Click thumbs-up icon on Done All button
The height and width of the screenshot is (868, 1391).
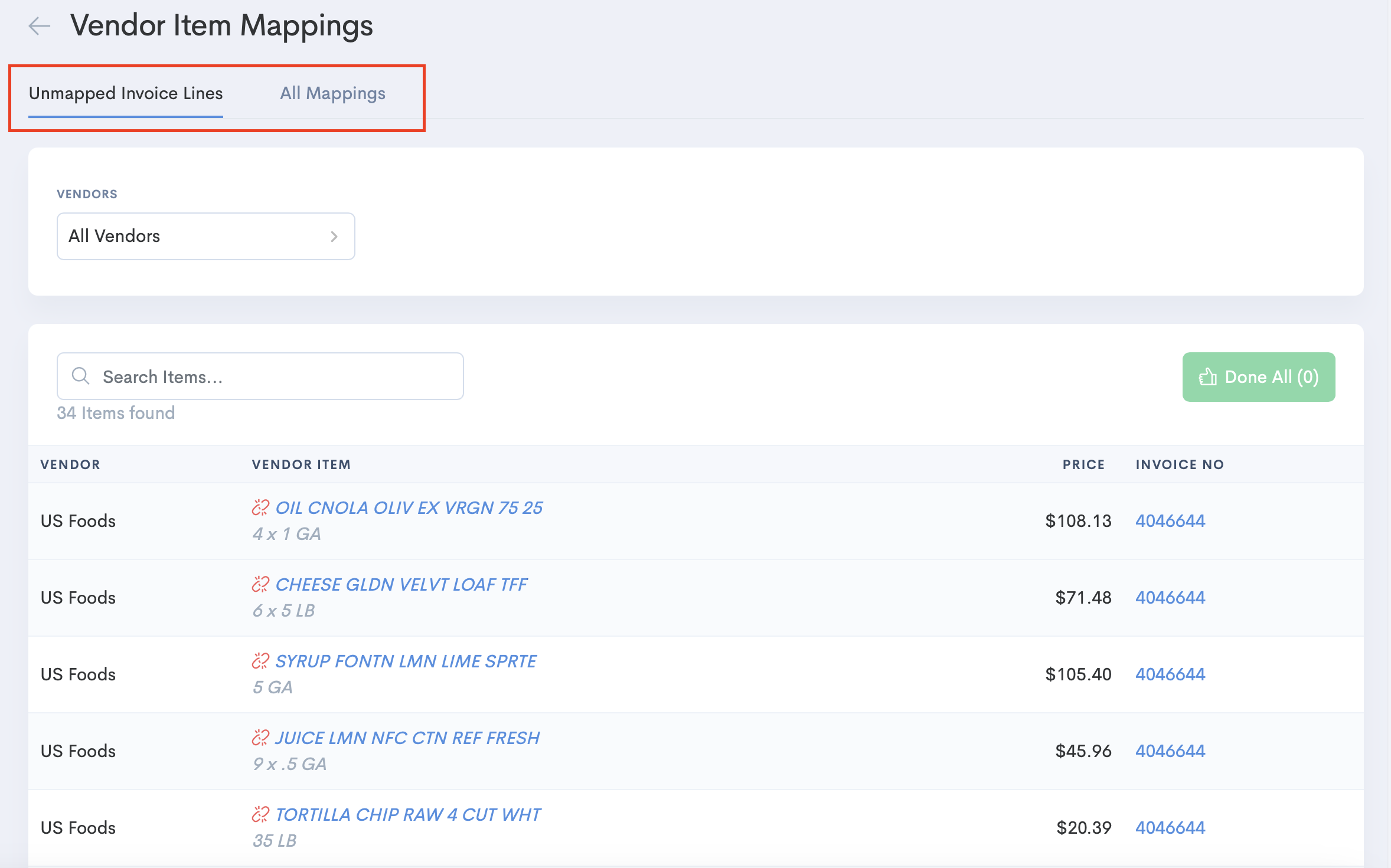coord(1207,377)
